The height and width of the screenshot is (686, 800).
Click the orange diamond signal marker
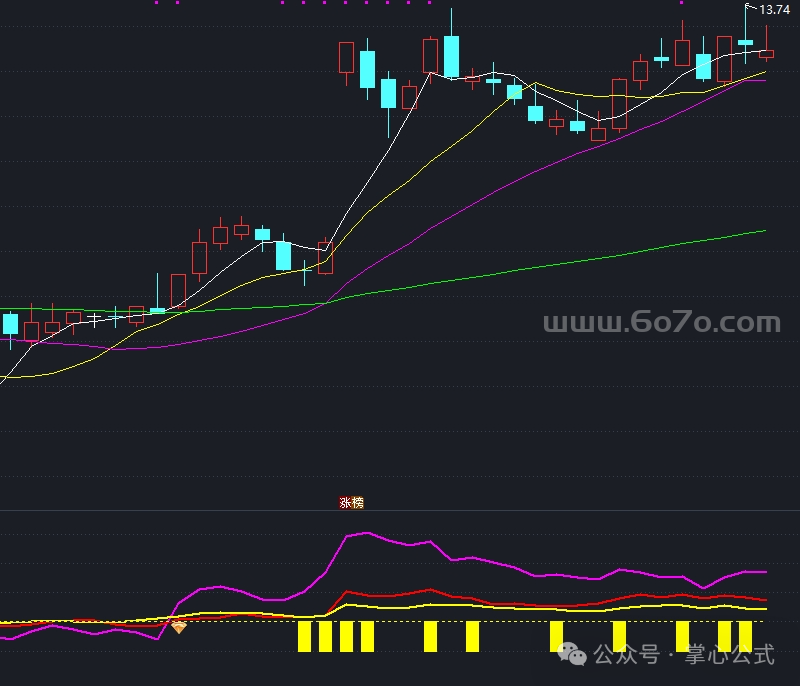click(x=179, y=627)
